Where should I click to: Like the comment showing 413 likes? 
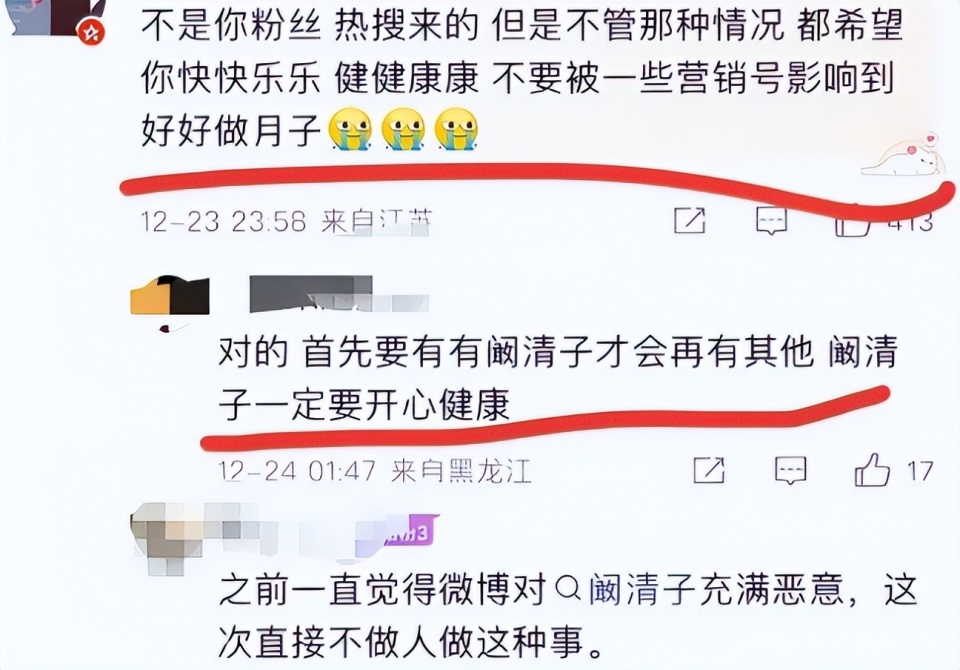pyautogui.click(x=853, y=223)
